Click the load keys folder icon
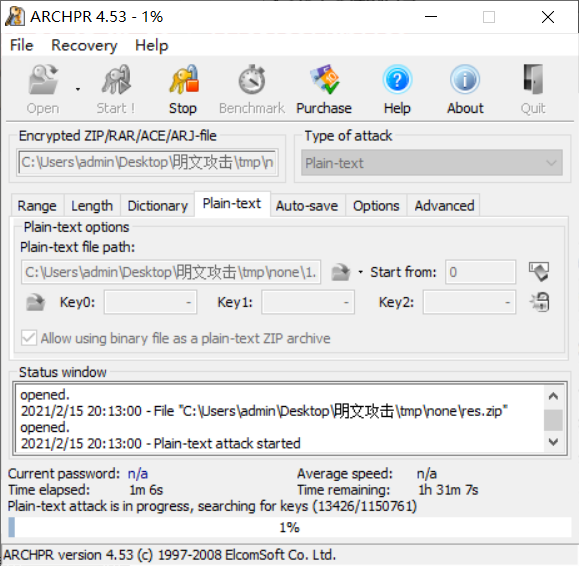The height and width of the screenshot is (566, 579). pyautogui.click(x=35, y=302)
